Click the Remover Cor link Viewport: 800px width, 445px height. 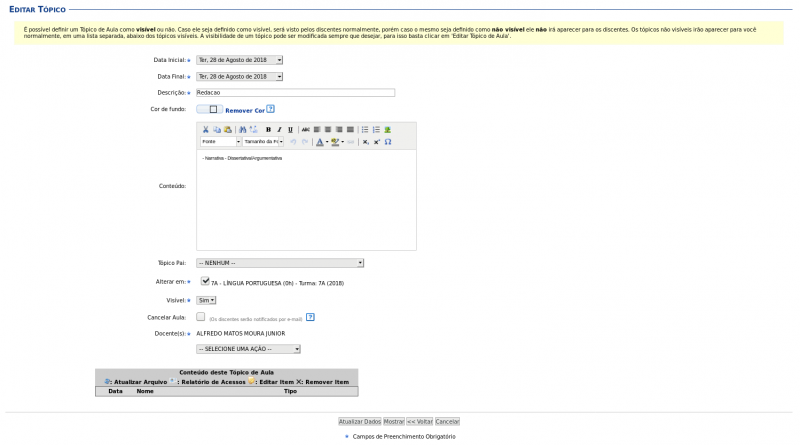(x=245, y=110)
